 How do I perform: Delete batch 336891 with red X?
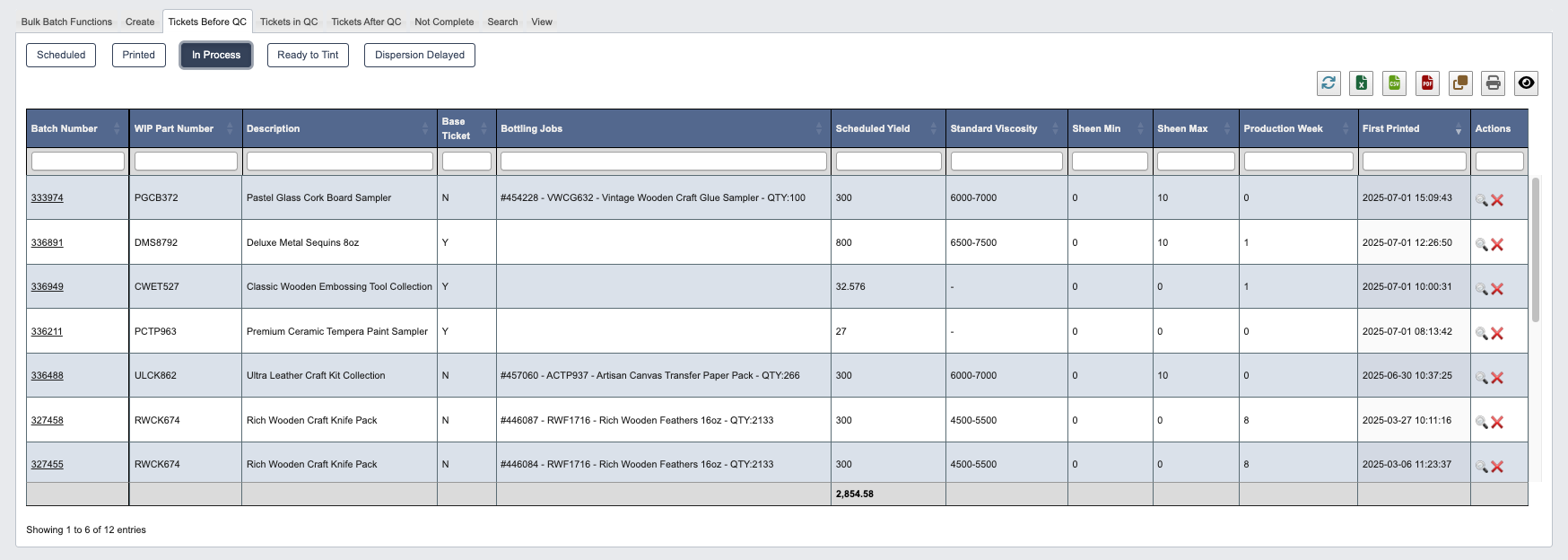coord(1497,244)
